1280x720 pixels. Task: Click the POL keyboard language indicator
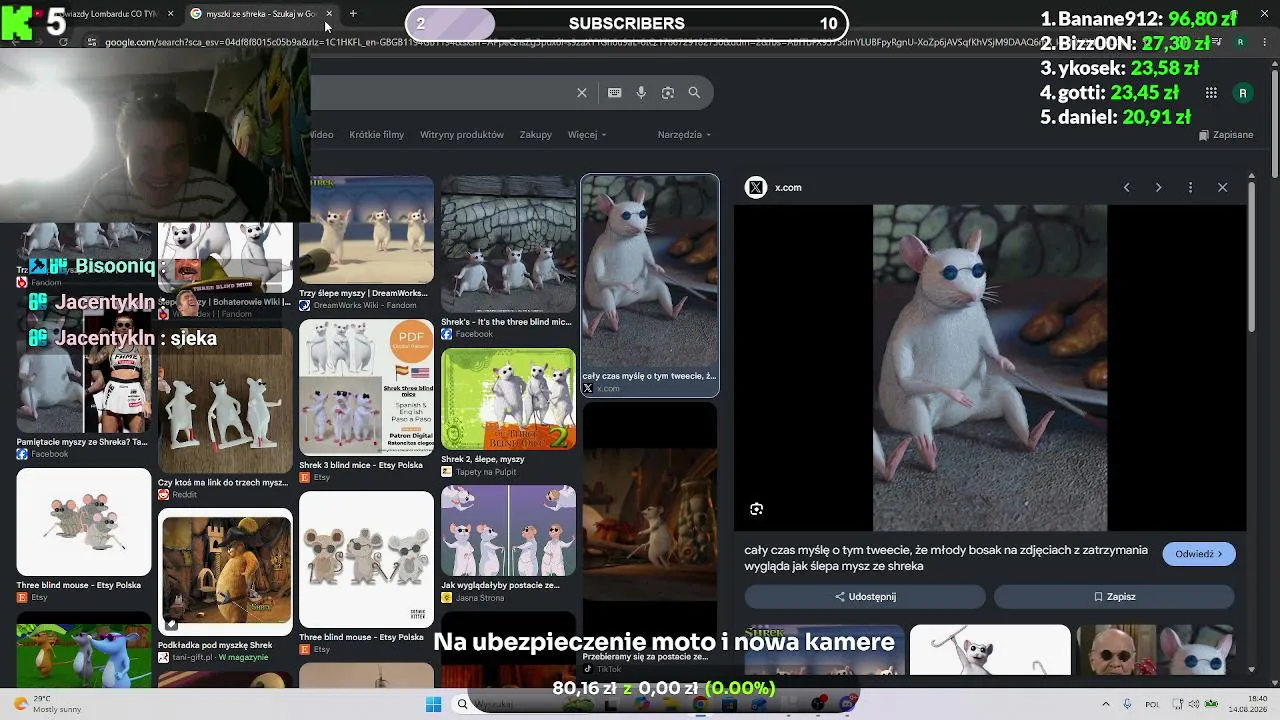point(1153,704)
